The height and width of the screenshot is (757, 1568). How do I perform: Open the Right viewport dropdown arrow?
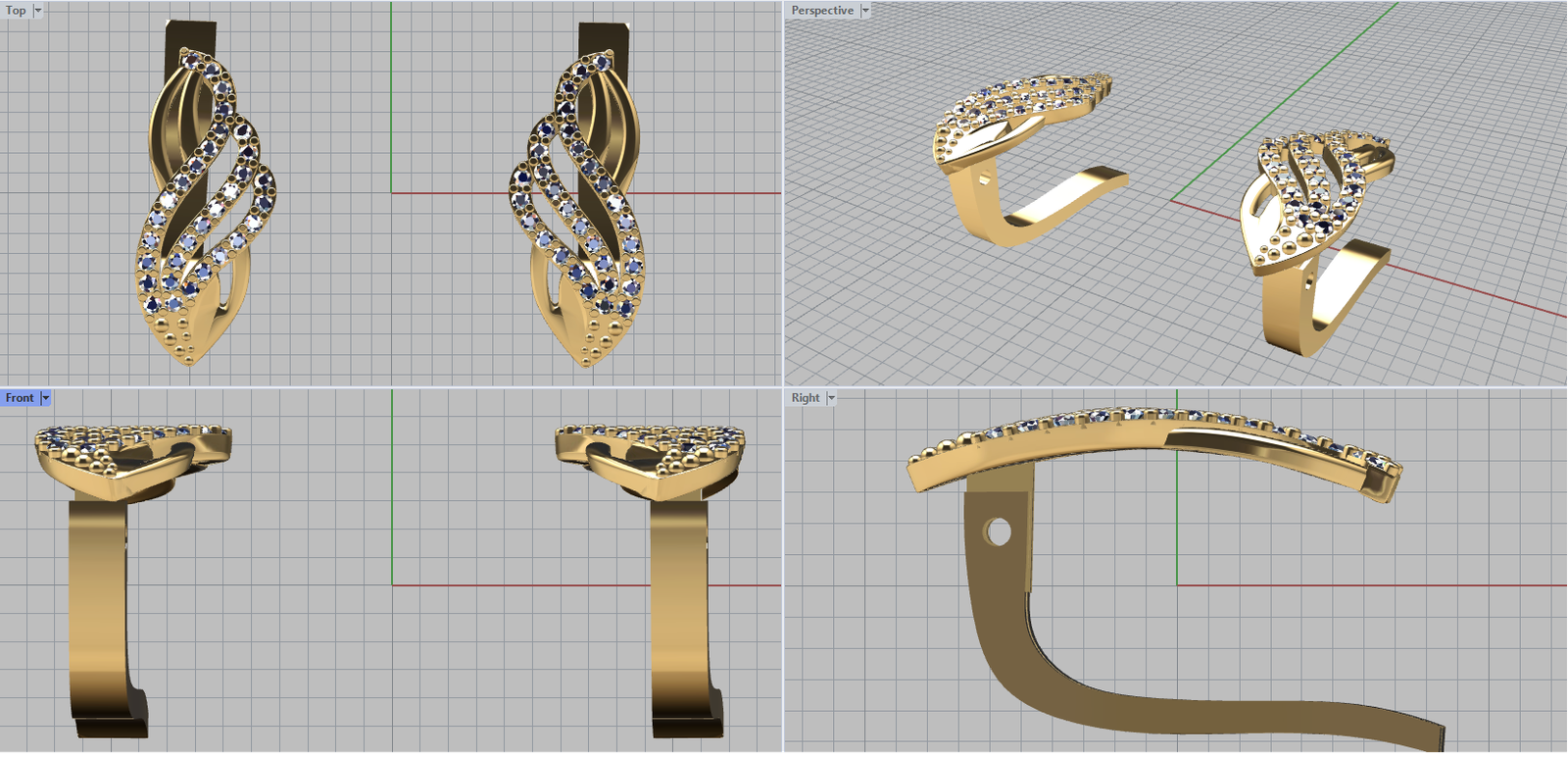pos(831,398)
